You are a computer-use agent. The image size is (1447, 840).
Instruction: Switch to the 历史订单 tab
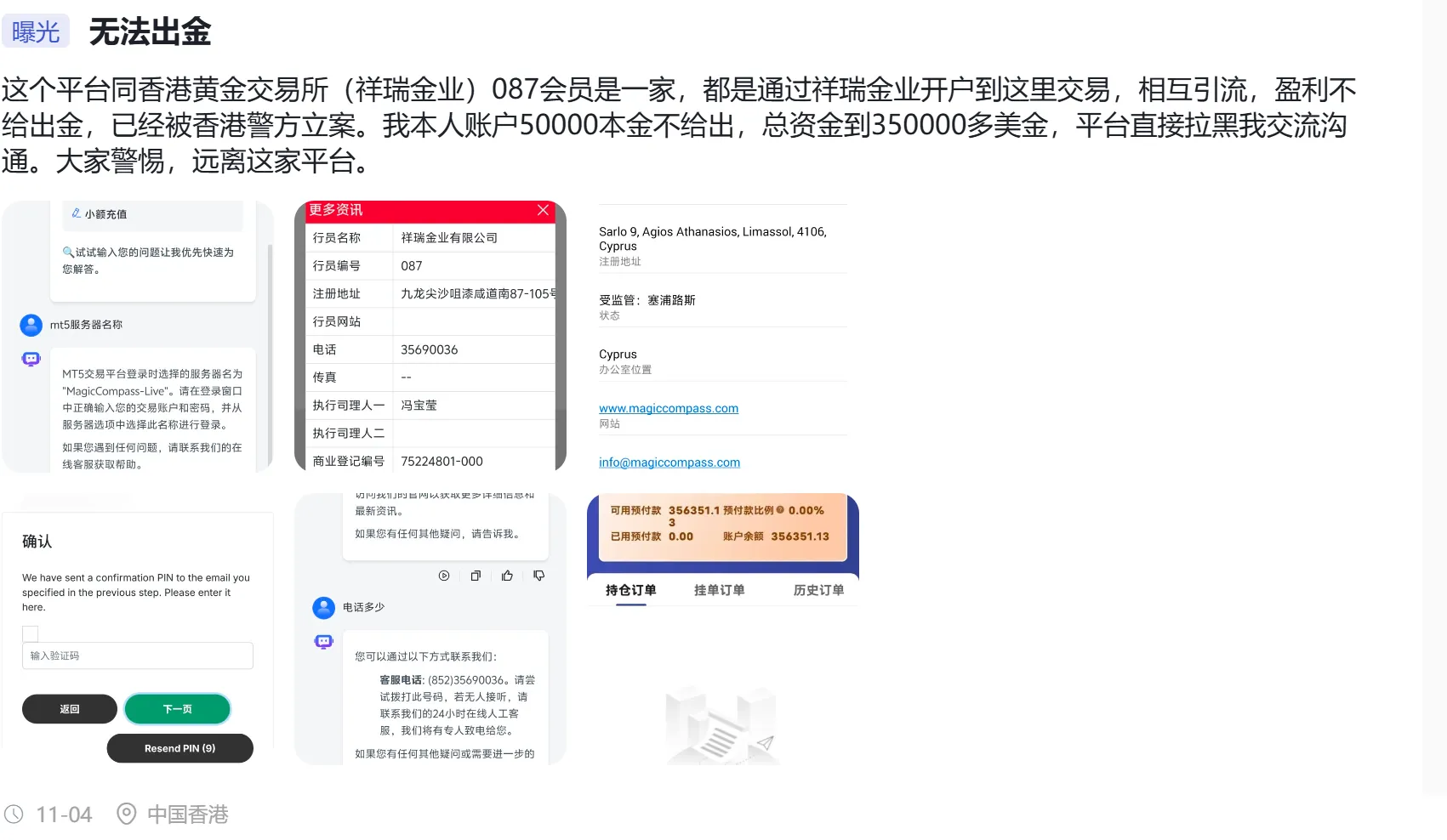[x=819, y=590]
